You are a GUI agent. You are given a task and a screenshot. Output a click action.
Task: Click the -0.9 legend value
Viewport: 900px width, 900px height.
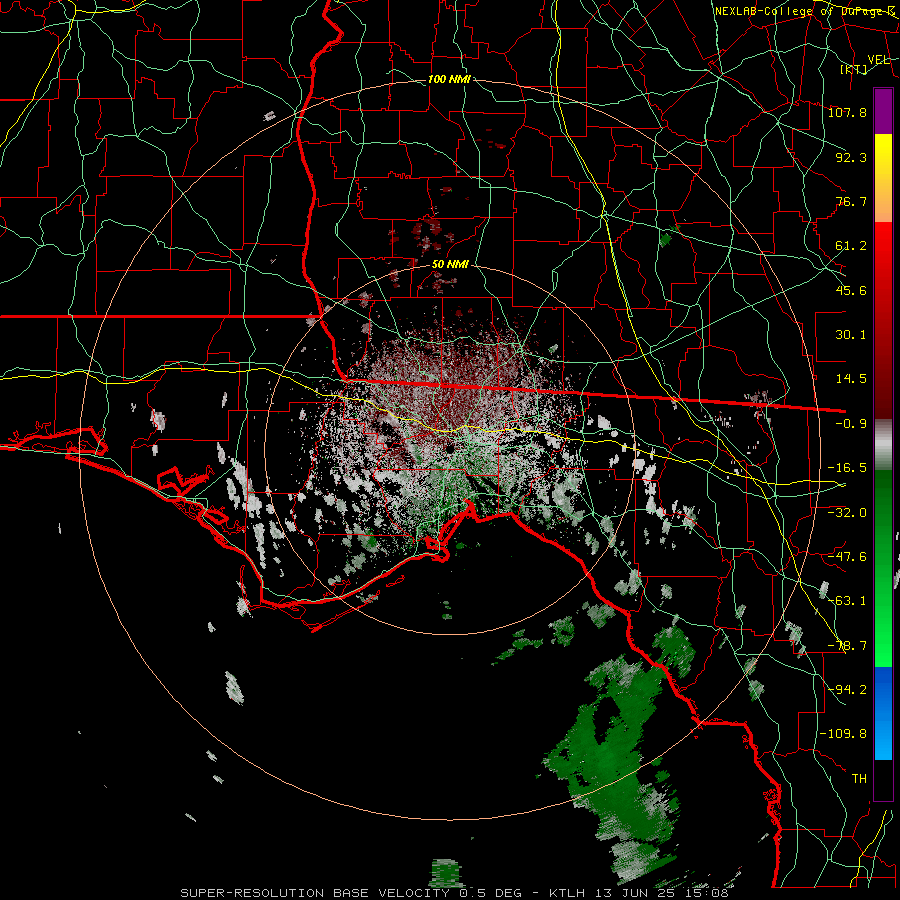point(851,424)
